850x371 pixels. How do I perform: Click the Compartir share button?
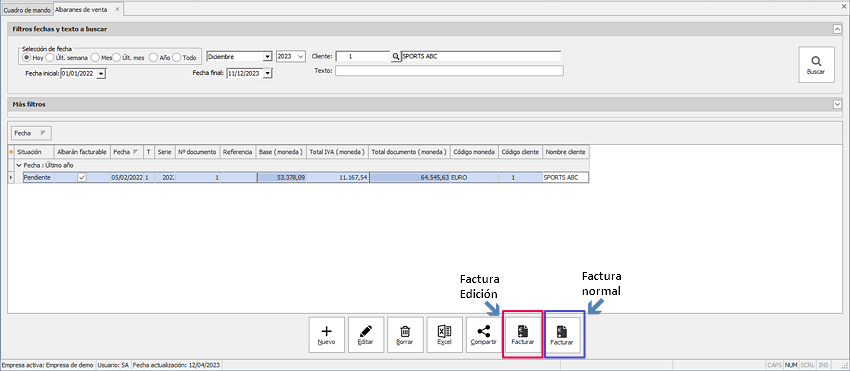[x=484, y=335]
